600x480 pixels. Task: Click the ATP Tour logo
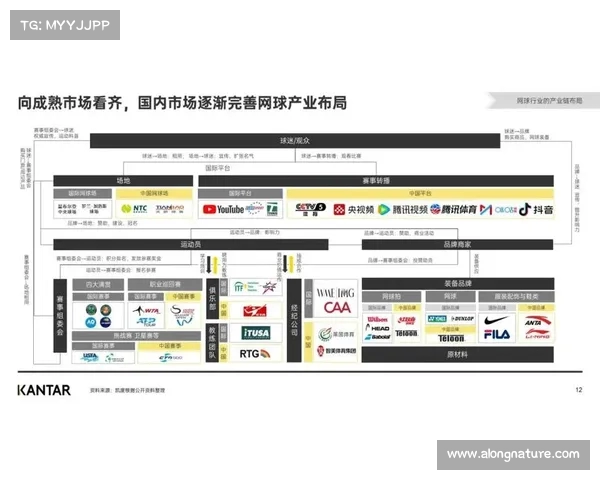pos(146,322)
